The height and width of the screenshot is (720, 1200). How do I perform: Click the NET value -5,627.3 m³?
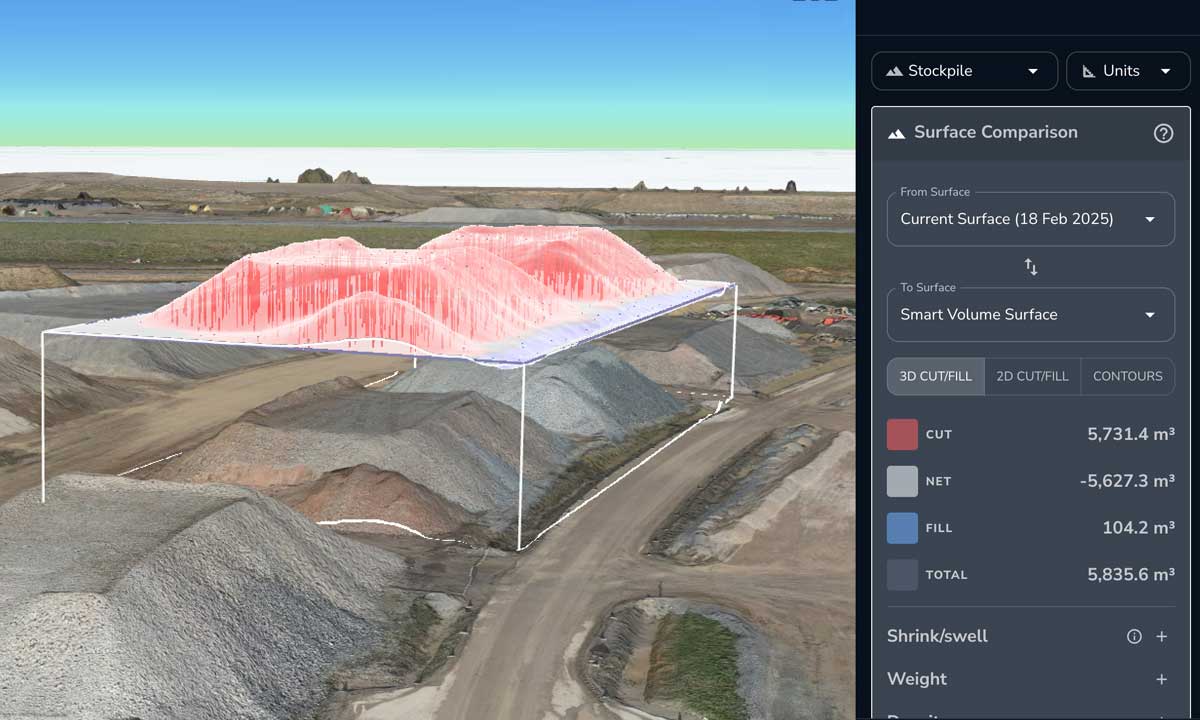coord(1127,481)
